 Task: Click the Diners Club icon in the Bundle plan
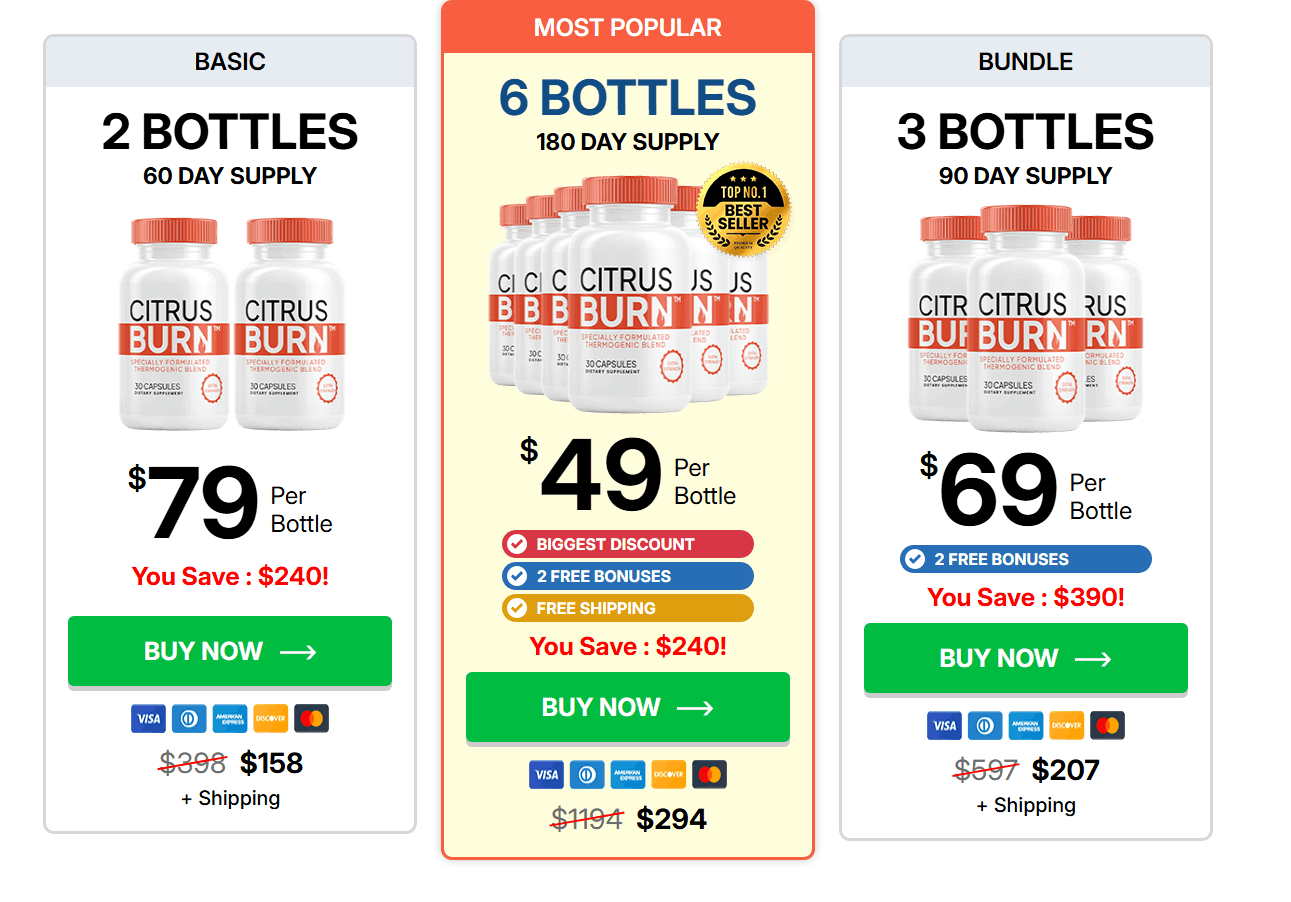click(x=985, y=725)
